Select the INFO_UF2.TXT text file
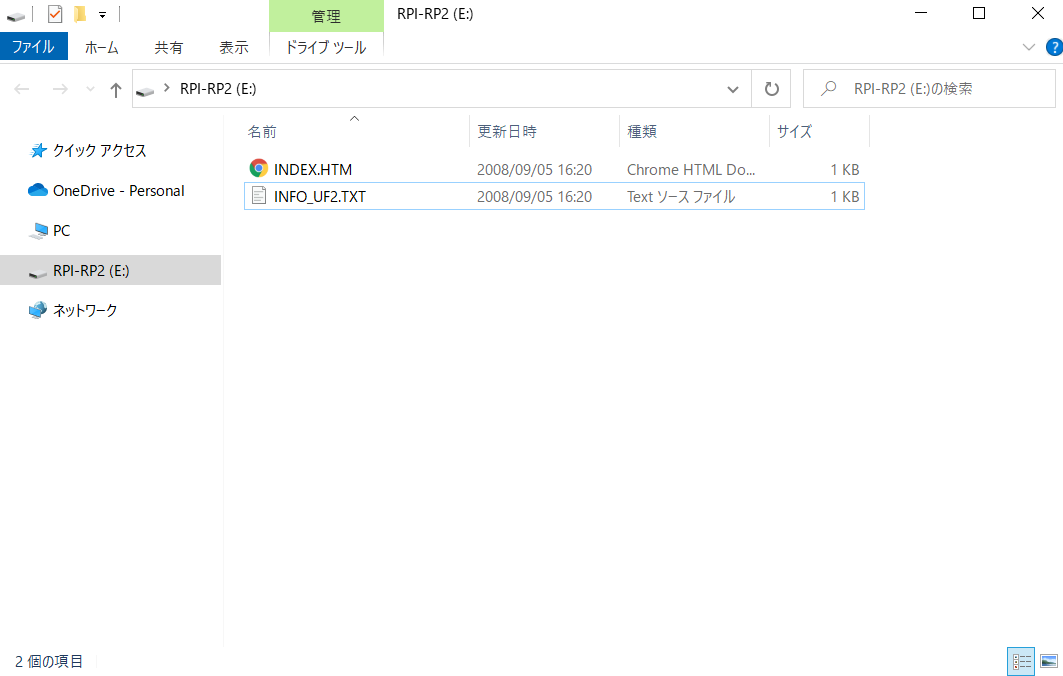Image resolution: width=1063 pixels, height=676 pixels. pyautogui.click(x=318, y=196)
